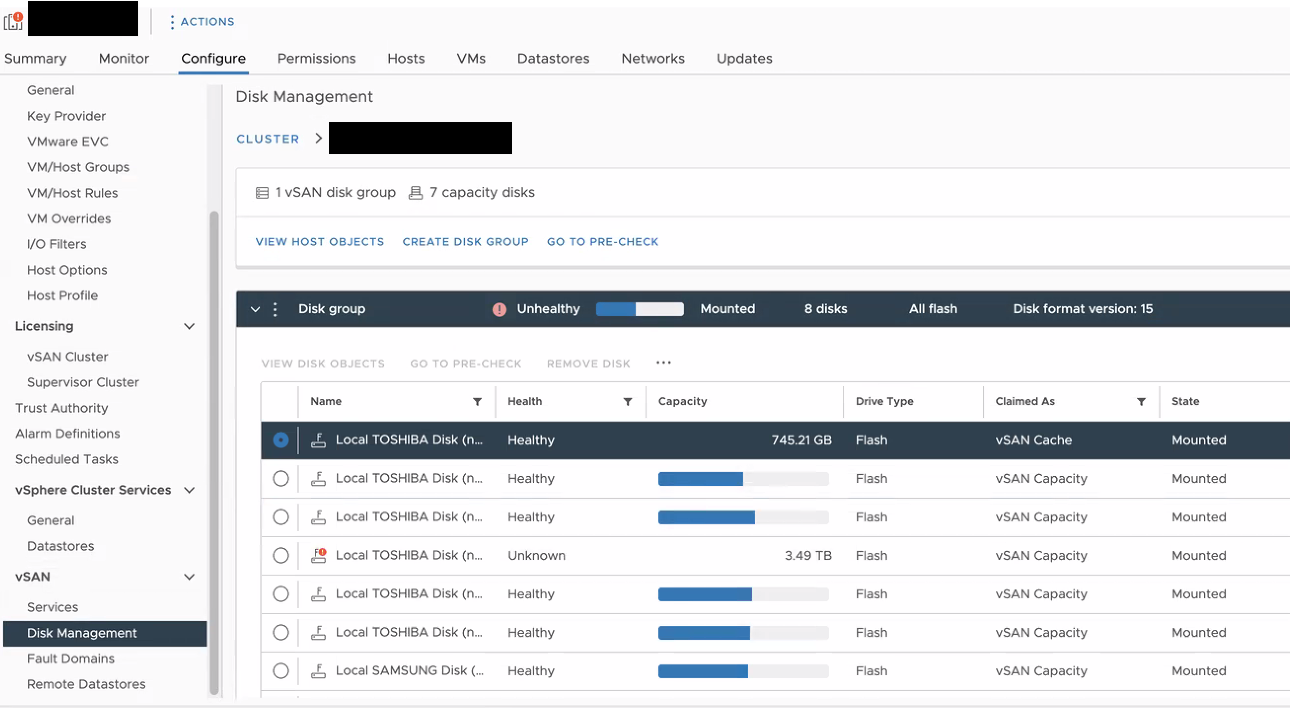Switch to the Monitor tab
Viewport: 1290px width, 709px height.
[x=124, y=59]
